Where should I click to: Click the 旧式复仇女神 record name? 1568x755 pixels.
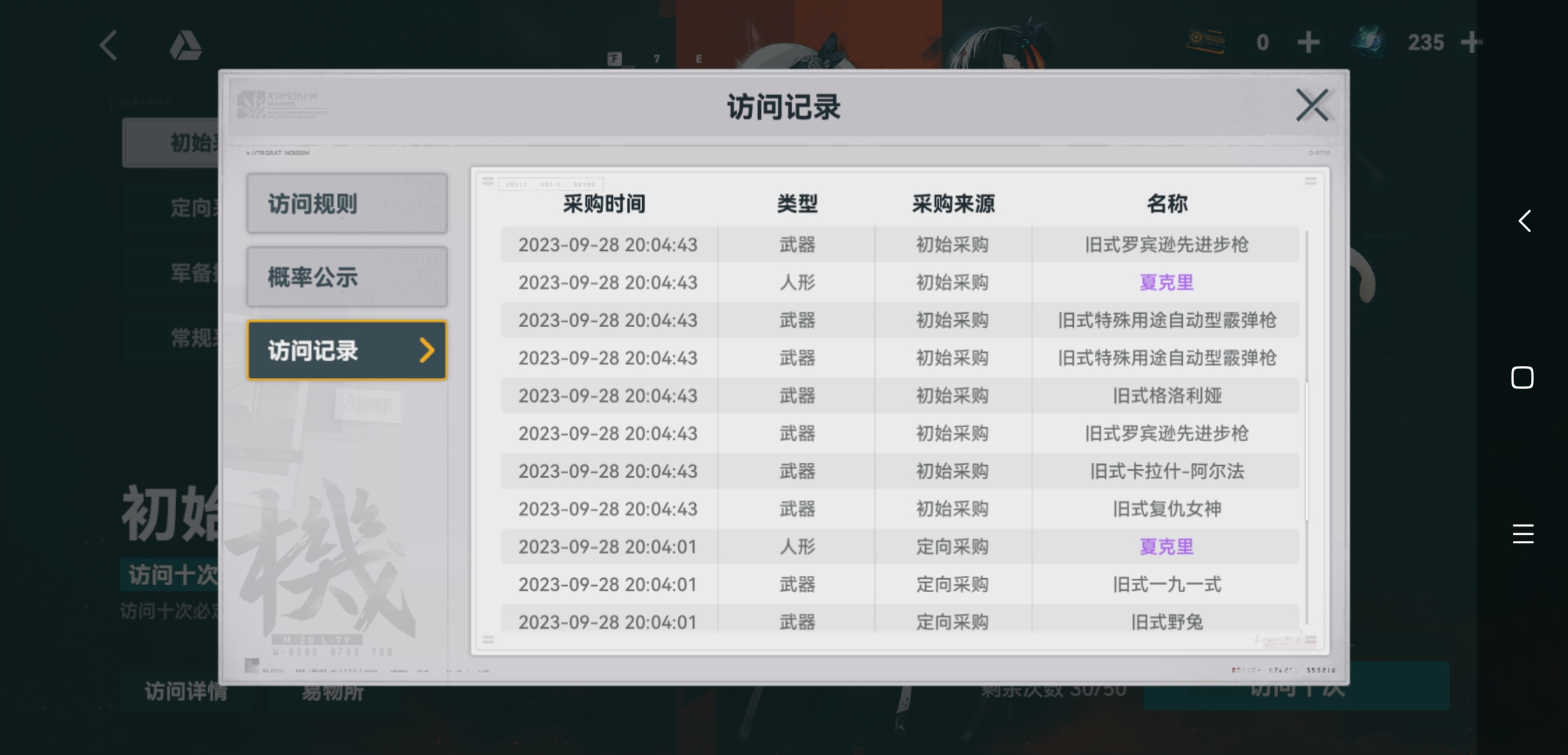[x=1167, y=509]
